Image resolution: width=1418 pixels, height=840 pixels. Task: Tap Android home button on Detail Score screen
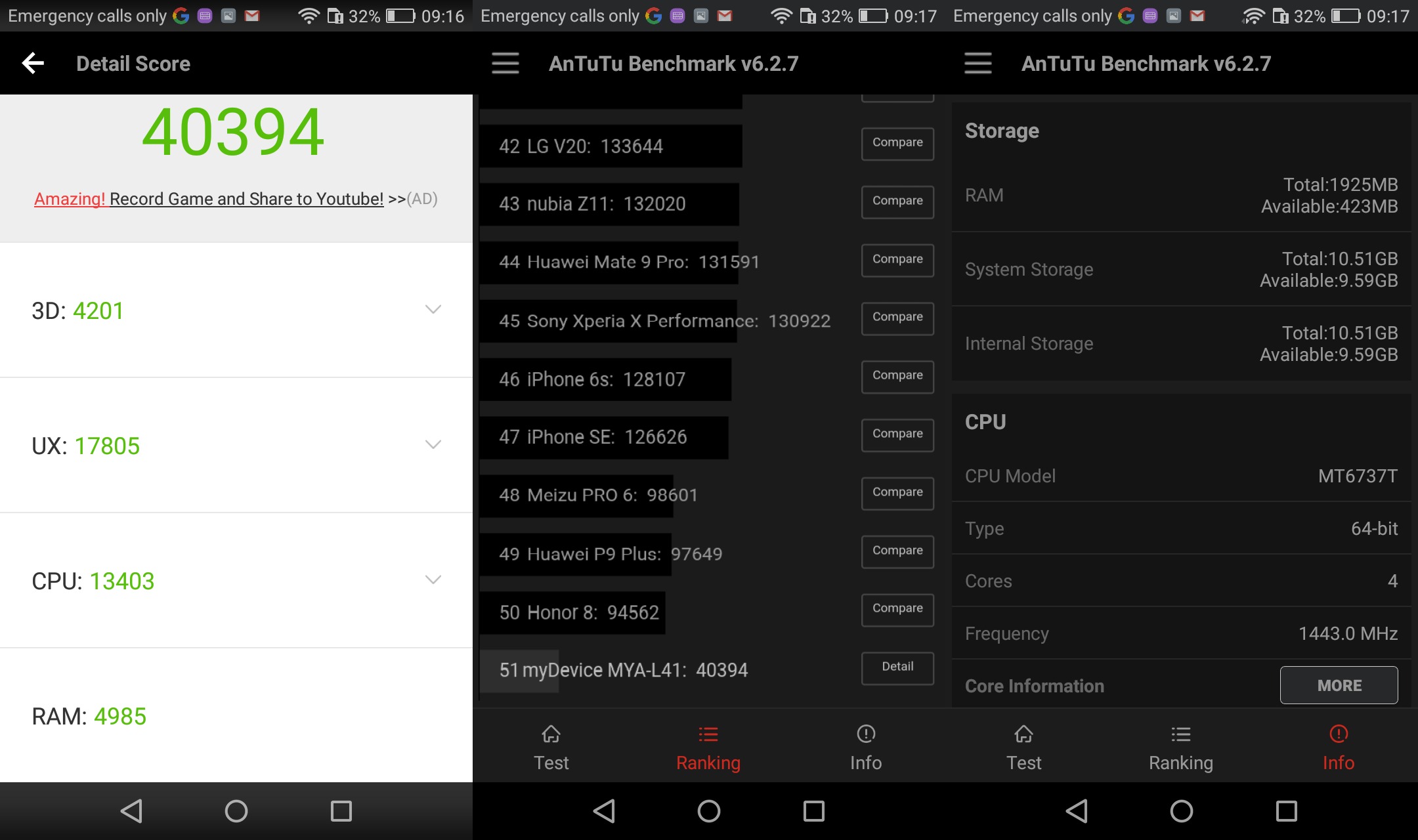coord(236,811)
